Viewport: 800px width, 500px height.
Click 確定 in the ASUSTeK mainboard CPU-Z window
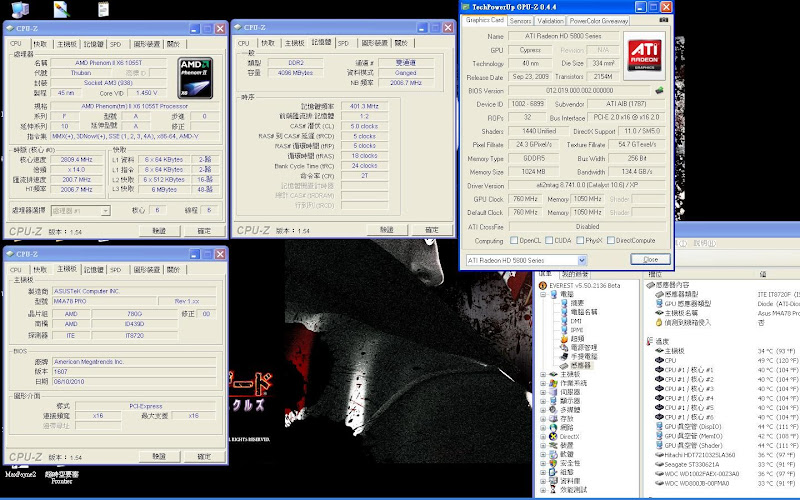(x=204, y=457)
